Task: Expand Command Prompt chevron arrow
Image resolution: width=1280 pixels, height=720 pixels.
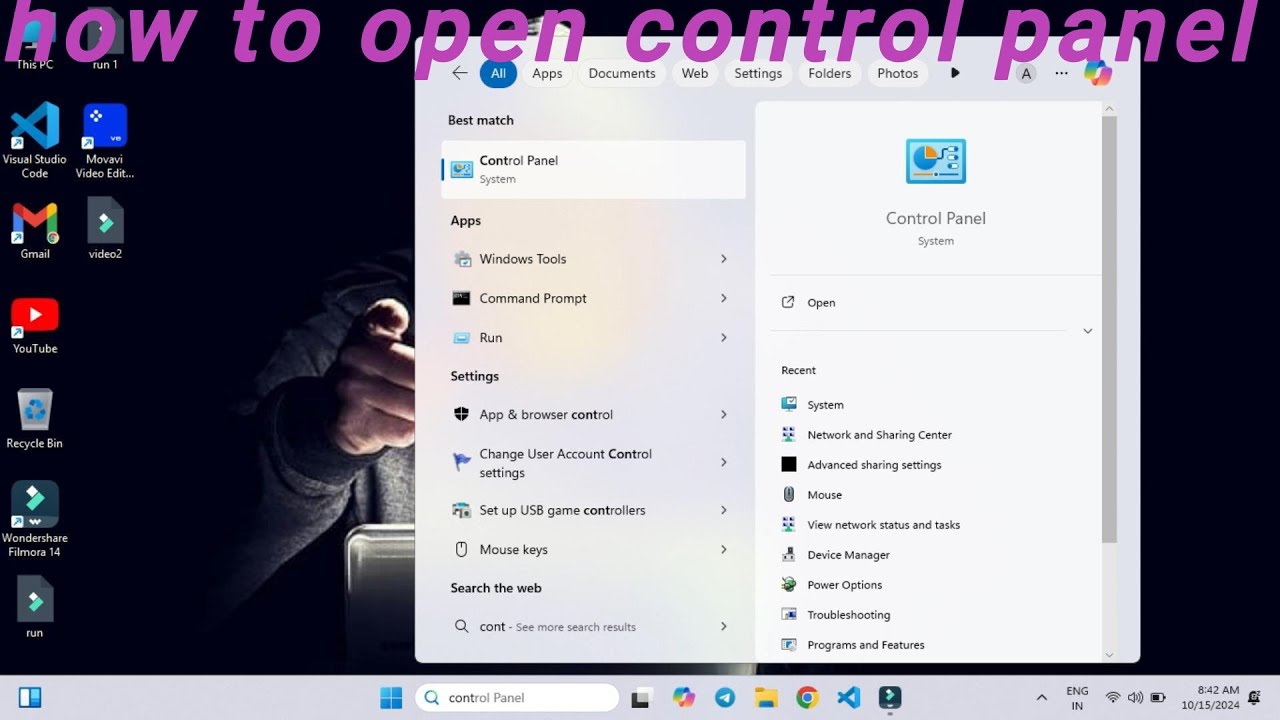Action: [x=723, y=298]
